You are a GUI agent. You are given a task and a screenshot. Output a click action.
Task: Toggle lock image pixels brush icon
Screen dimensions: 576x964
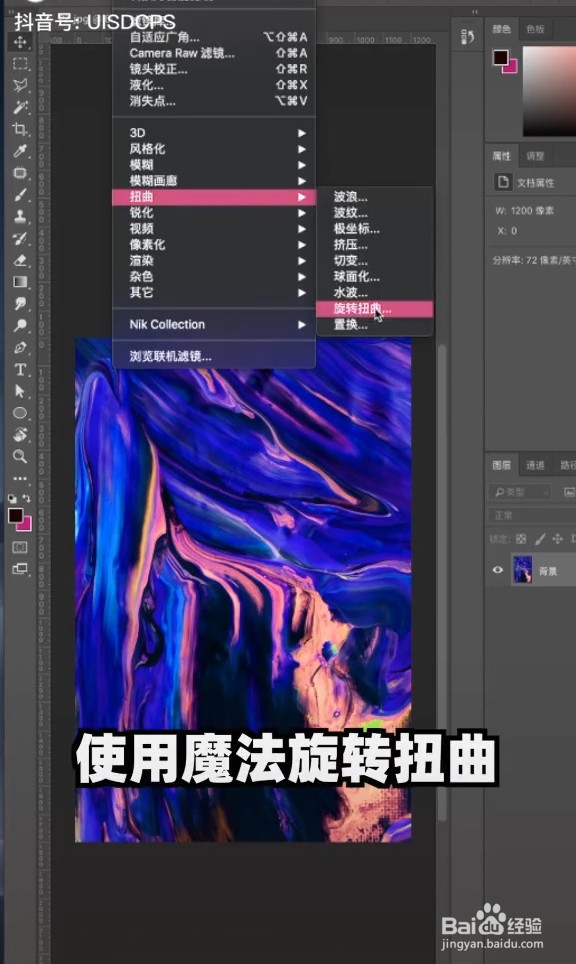tap(539, 539)
